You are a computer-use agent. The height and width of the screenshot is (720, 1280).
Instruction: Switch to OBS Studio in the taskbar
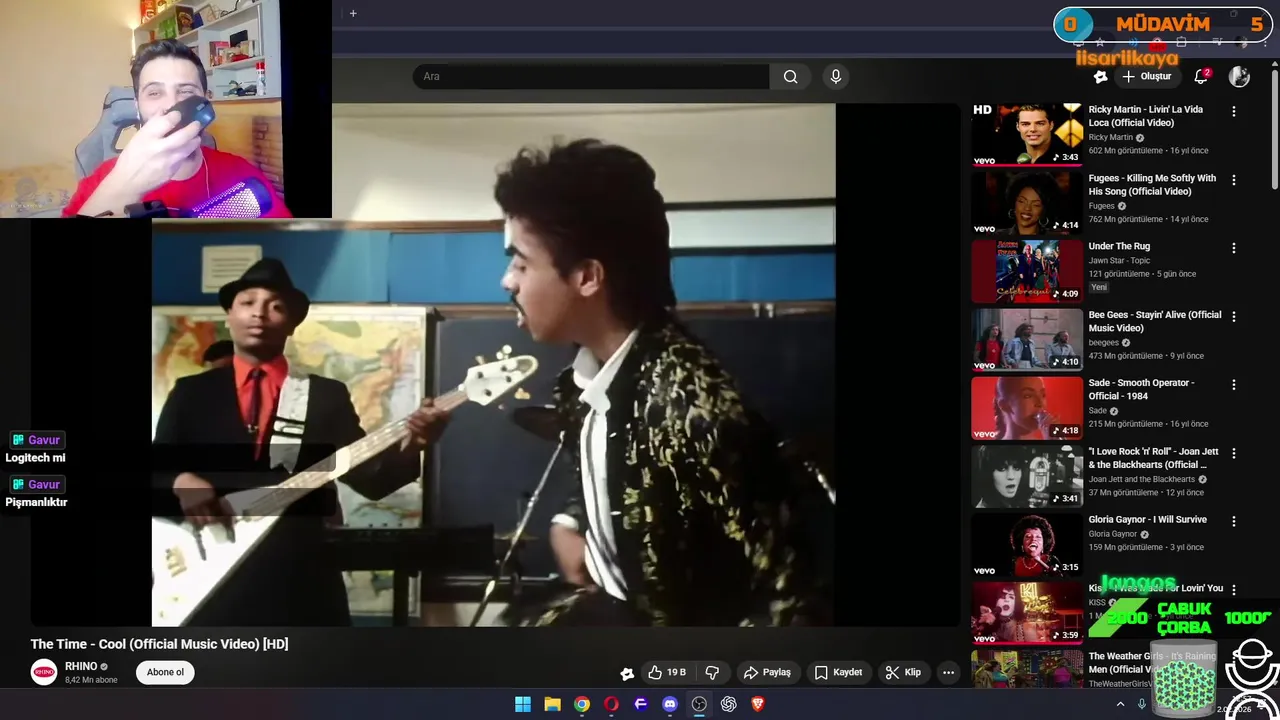click(x=699, y=704)
